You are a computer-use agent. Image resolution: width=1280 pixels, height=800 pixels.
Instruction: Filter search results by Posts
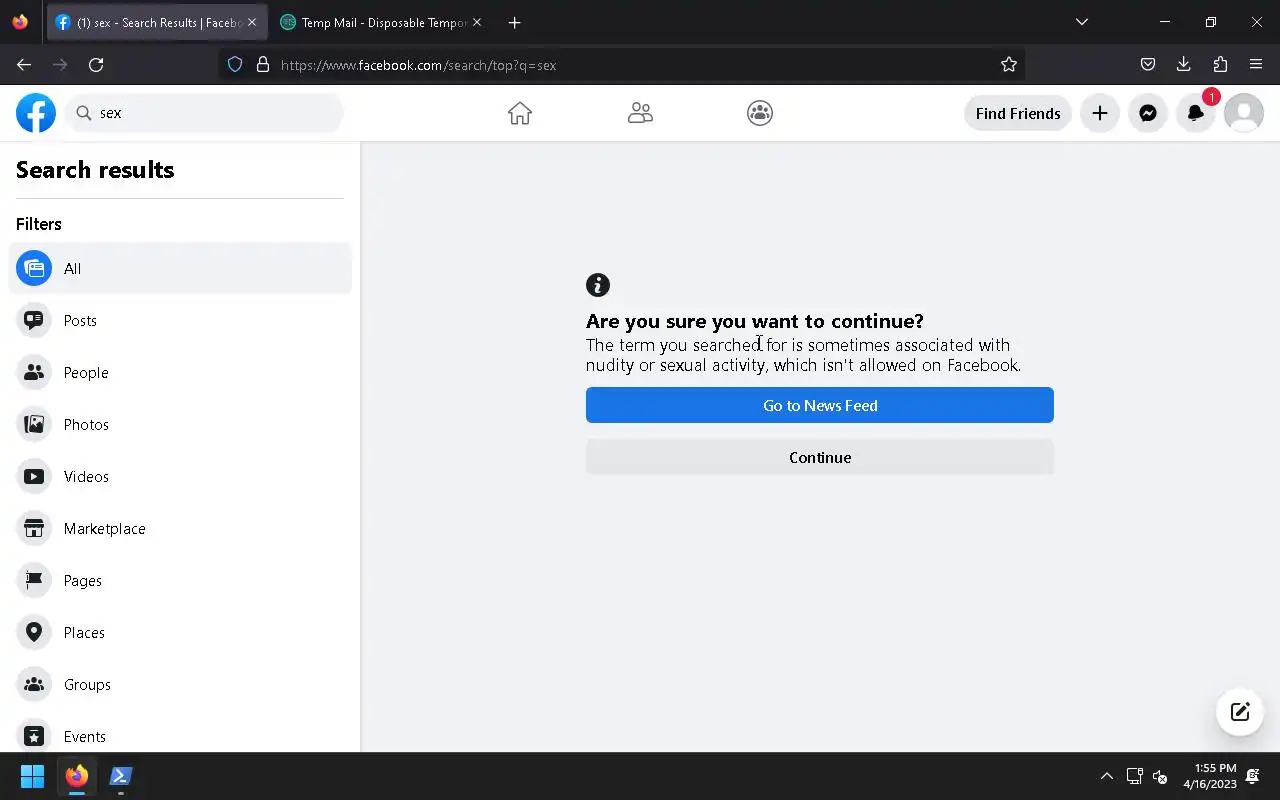[180, 320]
